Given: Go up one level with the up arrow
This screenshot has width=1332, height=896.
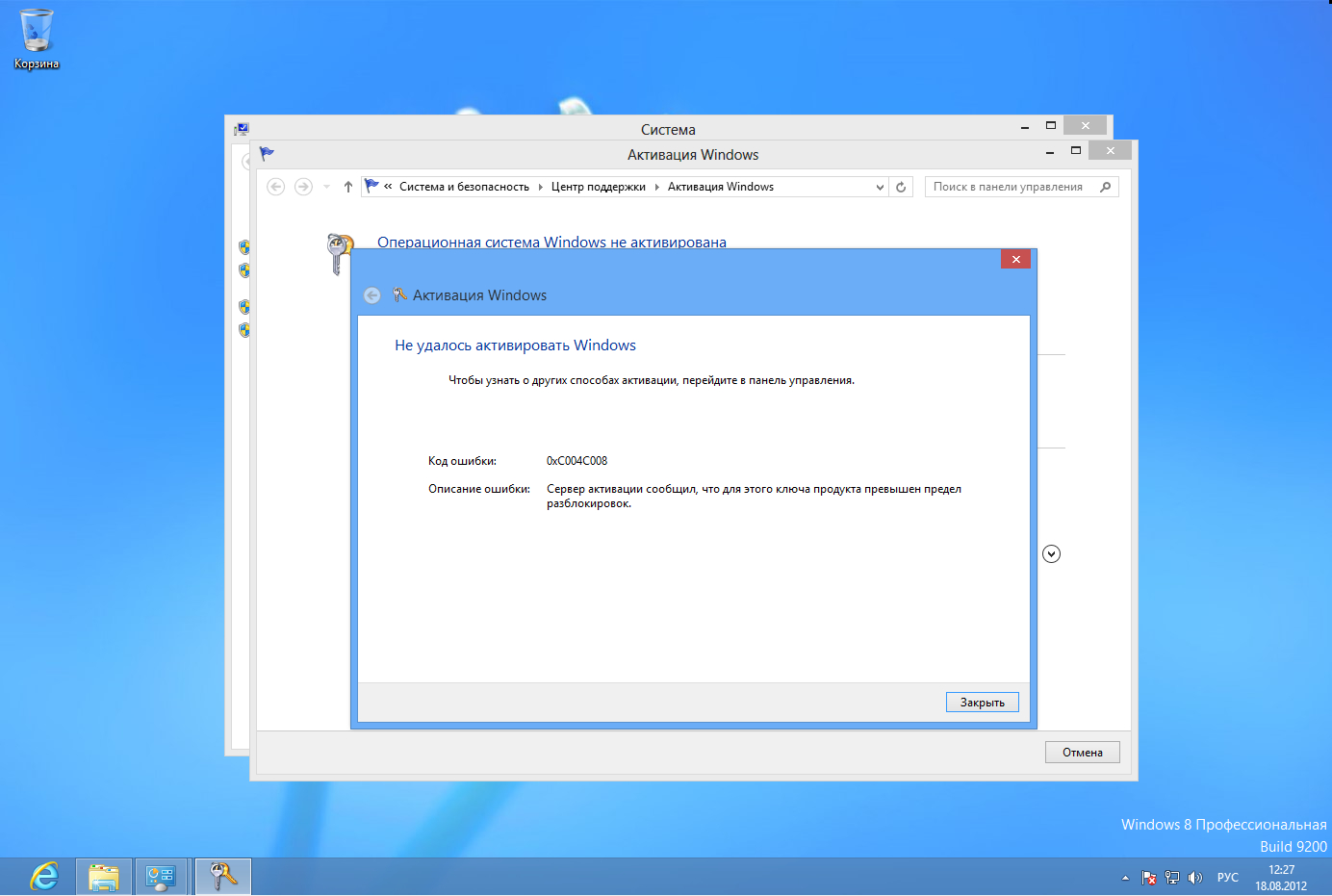Looking at the screenshot, I should [x=347, y=187].
